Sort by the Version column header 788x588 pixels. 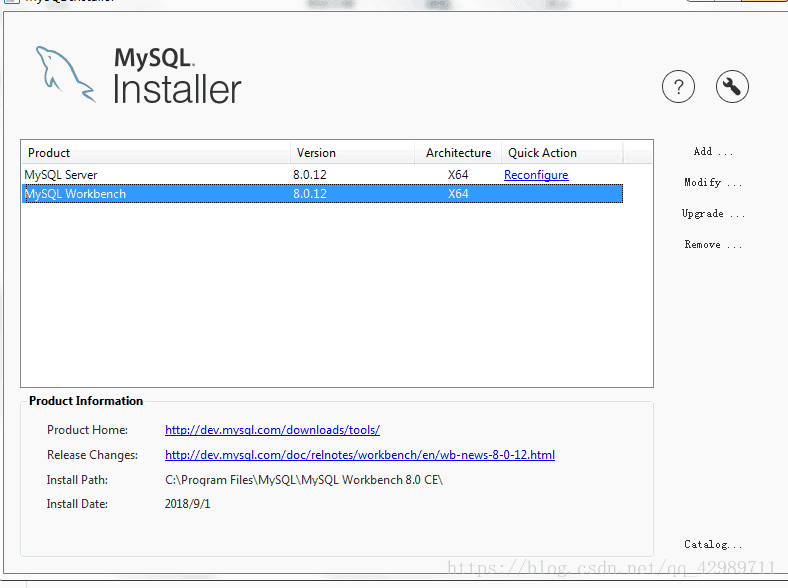point(352,152)
